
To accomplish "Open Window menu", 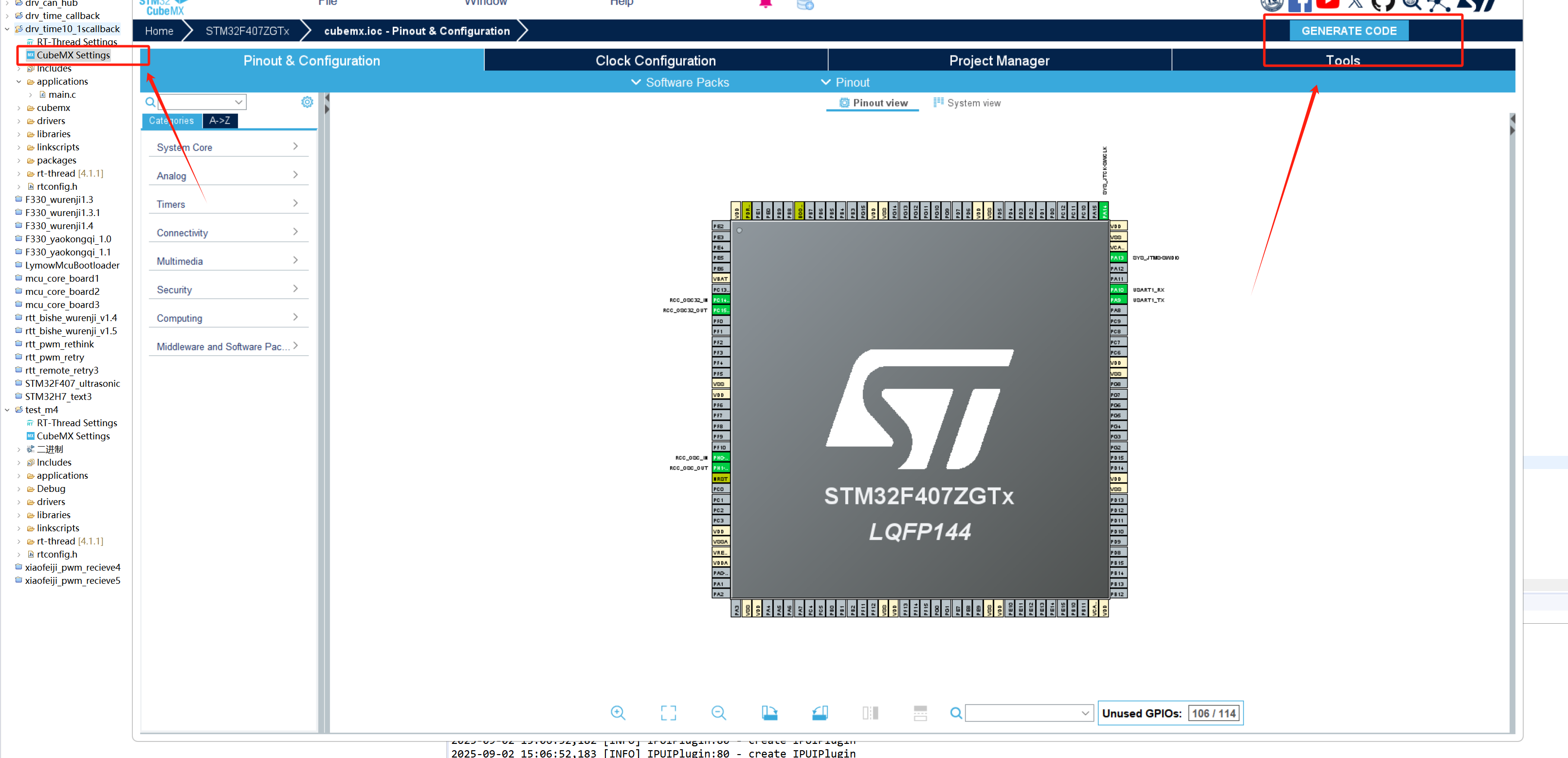I will 485,3.
